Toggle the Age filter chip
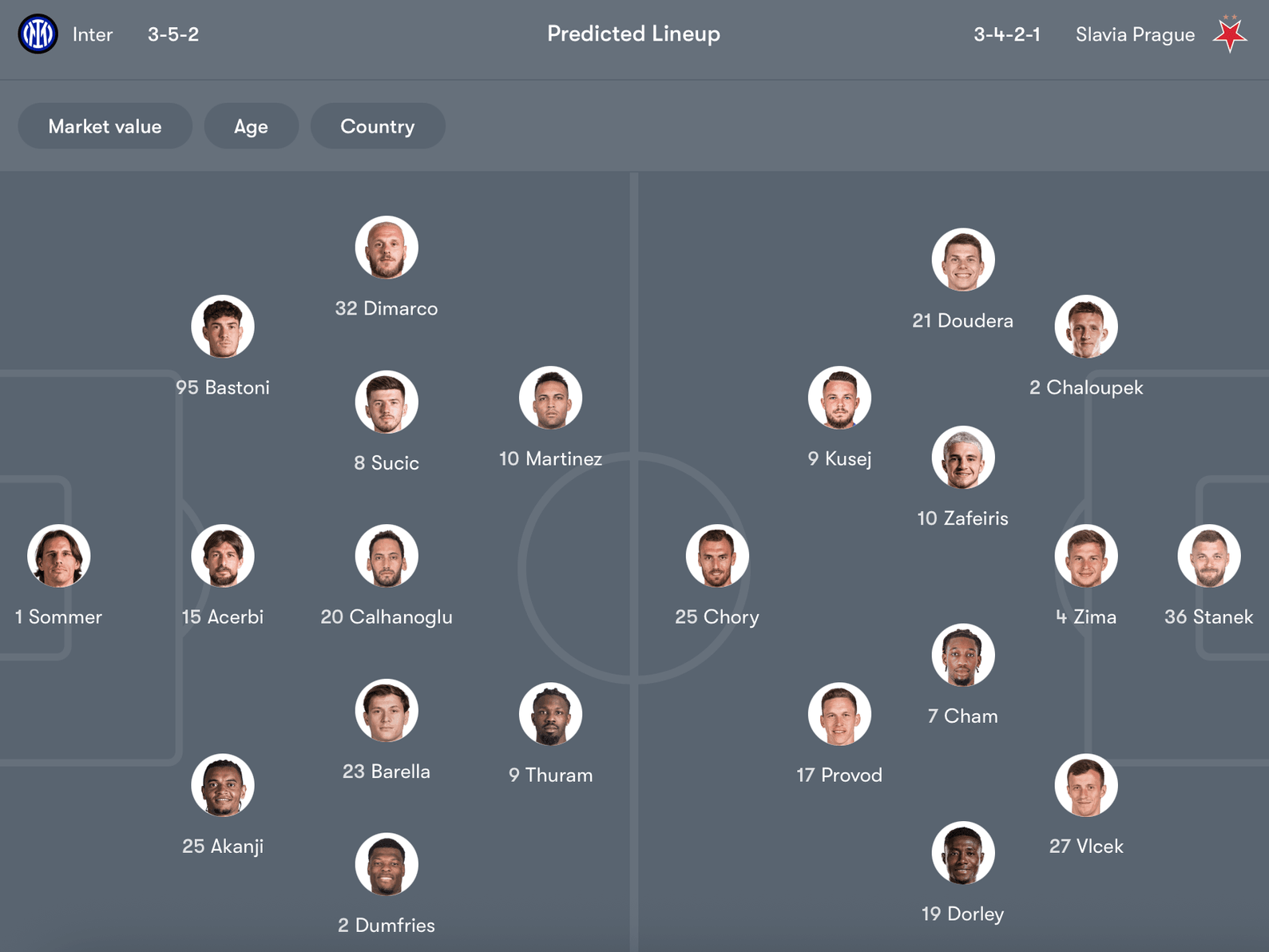This screenshot has height=952, width=1269. click(251, 126)
